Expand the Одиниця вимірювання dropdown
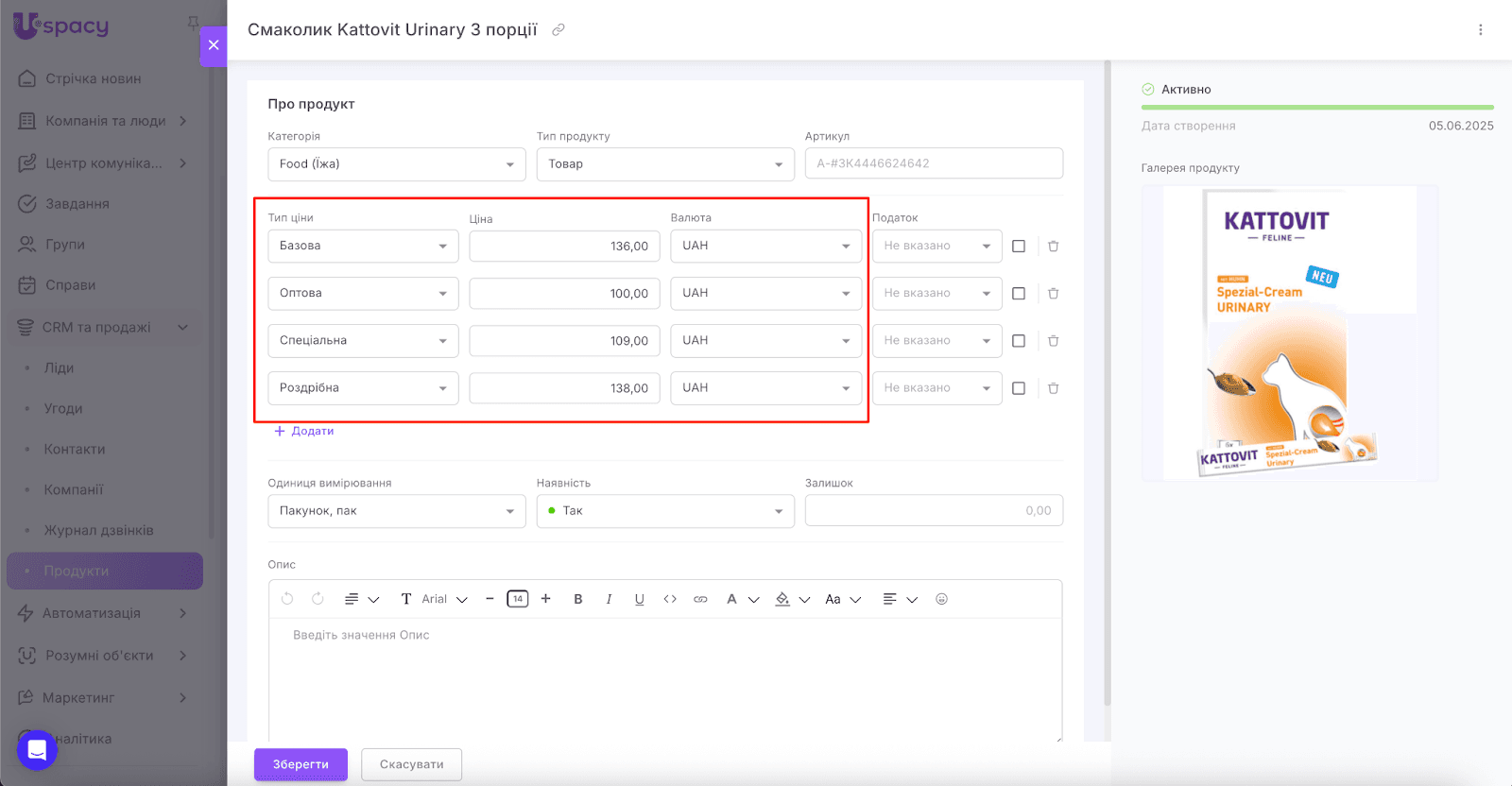 [x=396, y=511]
